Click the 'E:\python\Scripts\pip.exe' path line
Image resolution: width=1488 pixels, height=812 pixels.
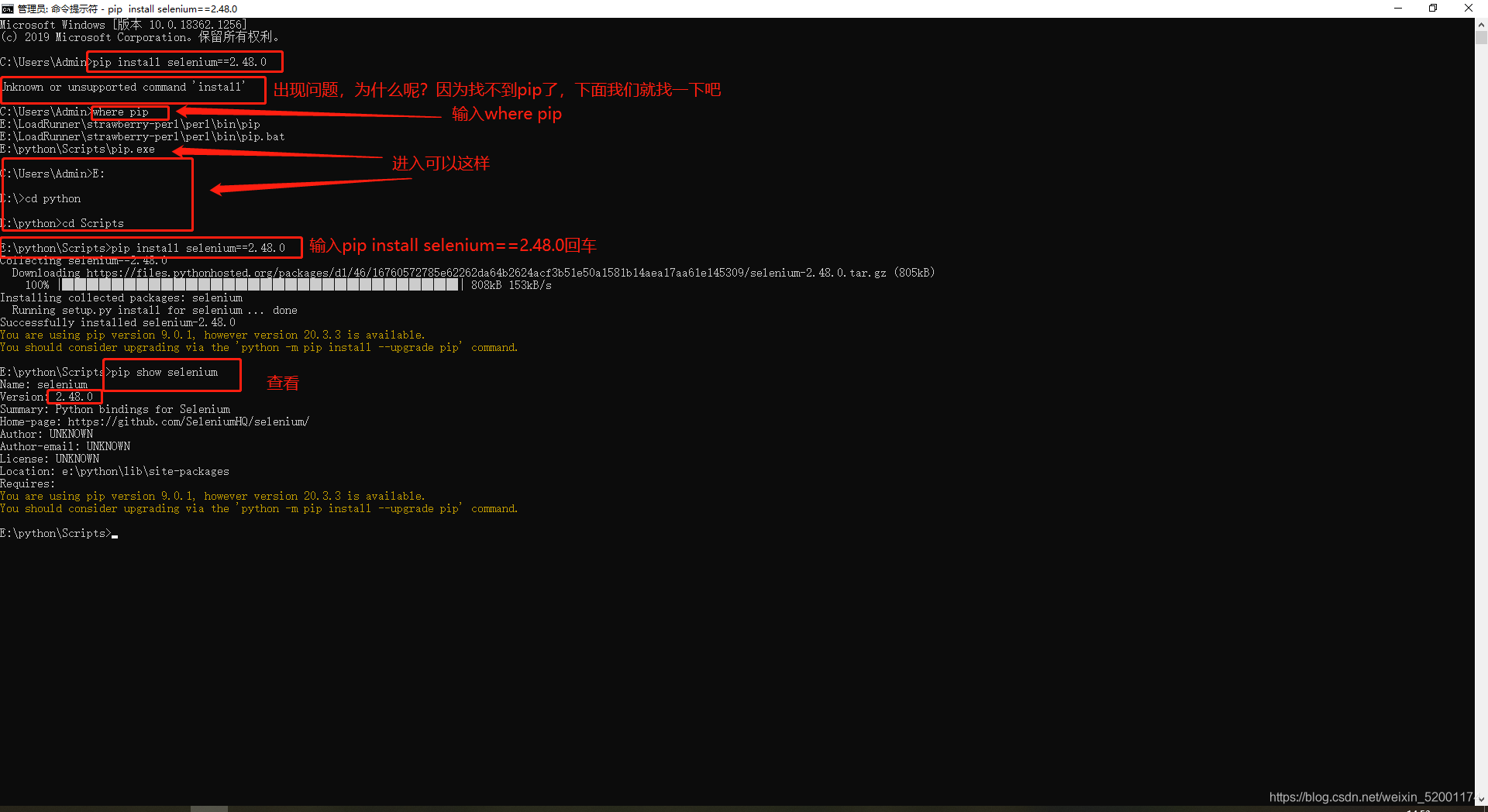pos(77,149)
